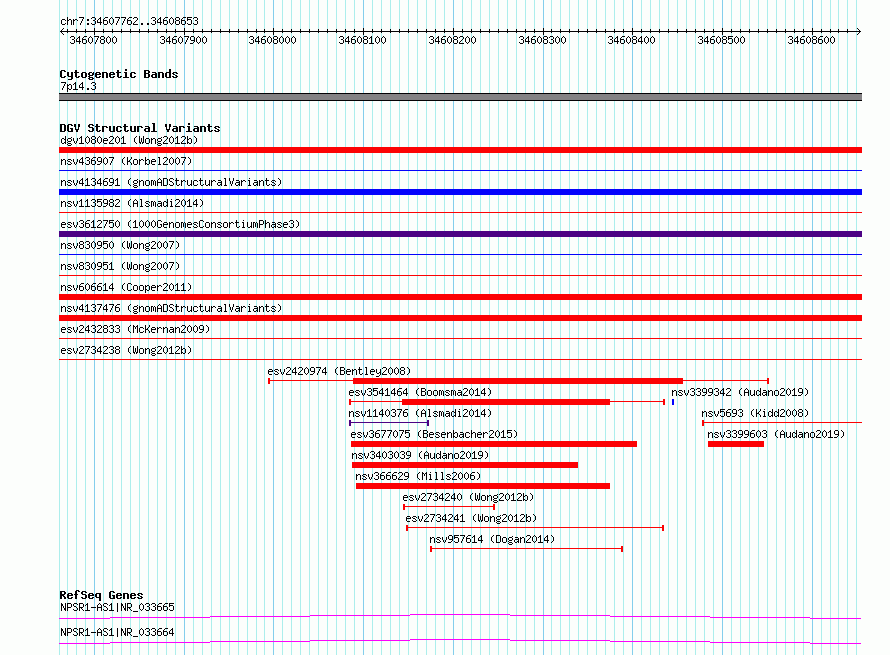Click the small blue marker under nsv3399342

pos(673,402)
